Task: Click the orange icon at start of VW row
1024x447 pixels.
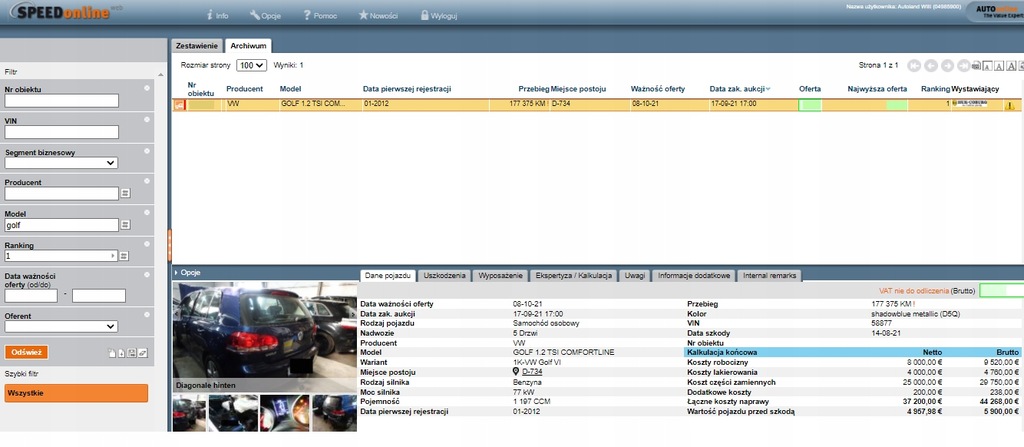Action: point(178,105)
